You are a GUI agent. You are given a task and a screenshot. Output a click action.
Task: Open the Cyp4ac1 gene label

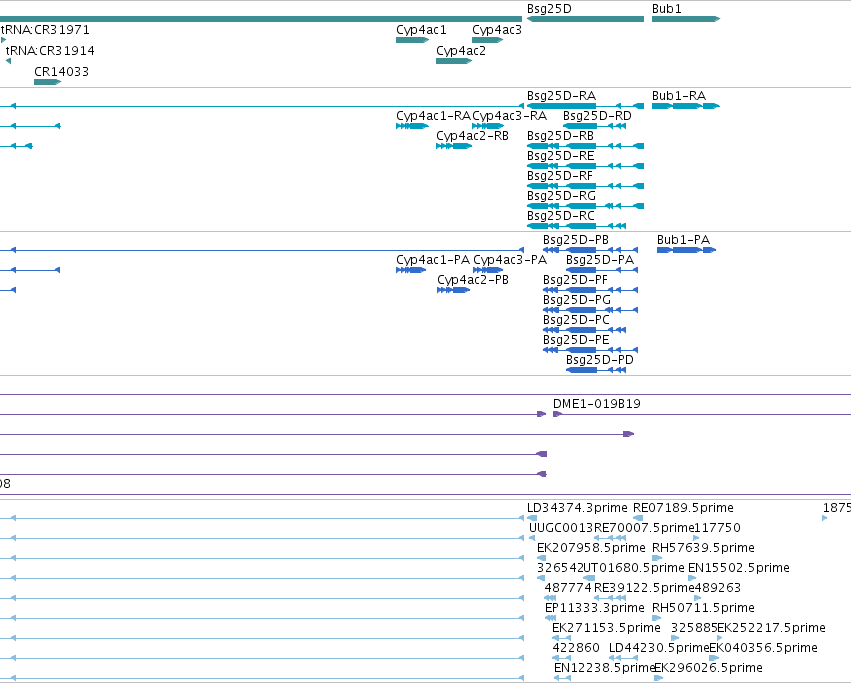421,30
